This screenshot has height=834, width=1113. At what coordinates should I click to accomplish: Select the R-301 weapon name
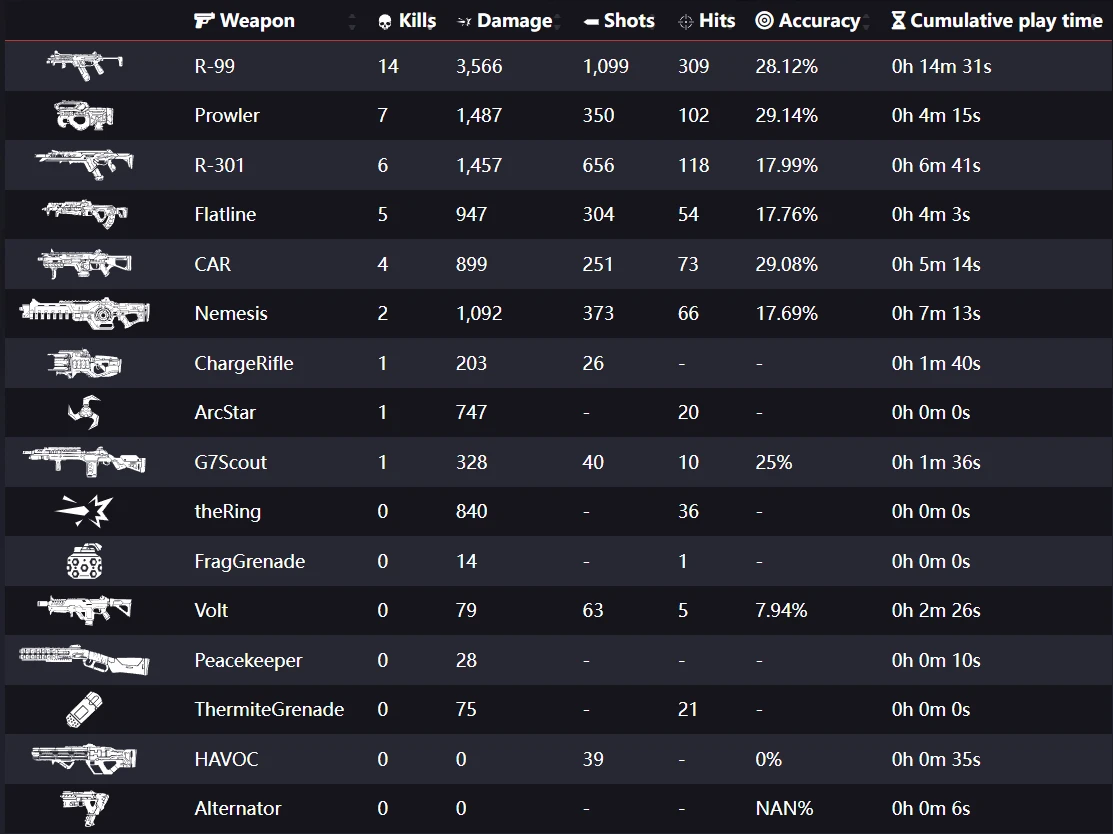tap(220, 165)
